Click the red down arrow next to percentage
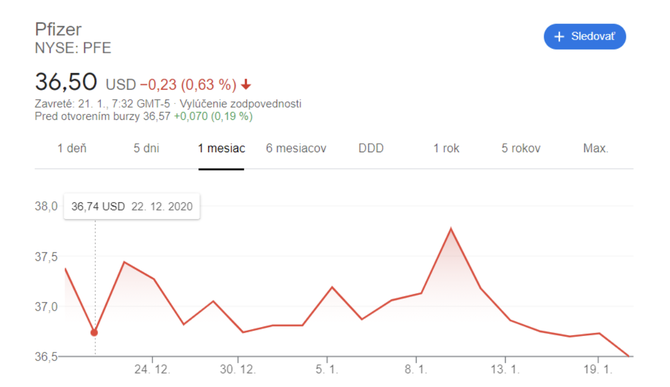Screen dimensions: 670x387 click(x=246, y=85)
